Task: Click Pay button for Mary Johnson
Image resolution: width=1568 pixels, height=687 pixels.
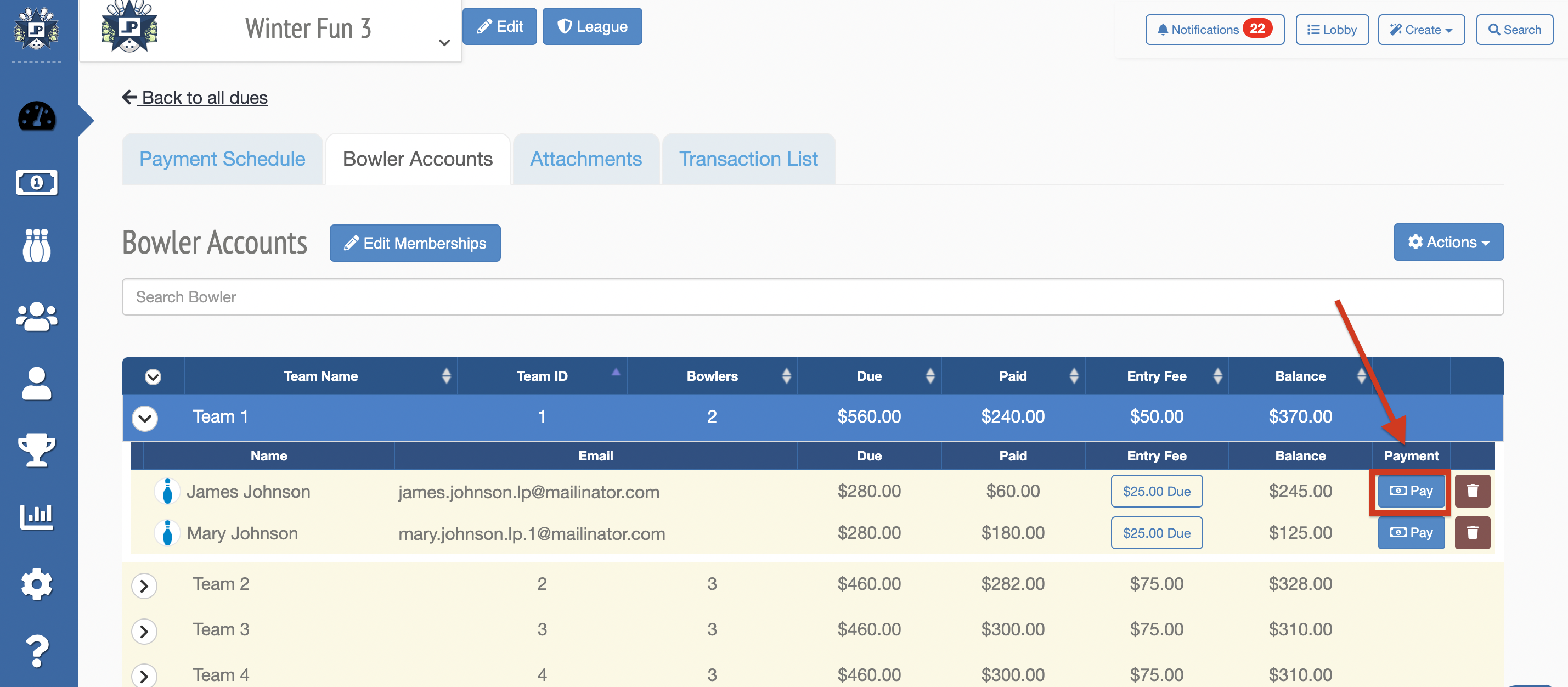Action: [x=1411, y=533]
